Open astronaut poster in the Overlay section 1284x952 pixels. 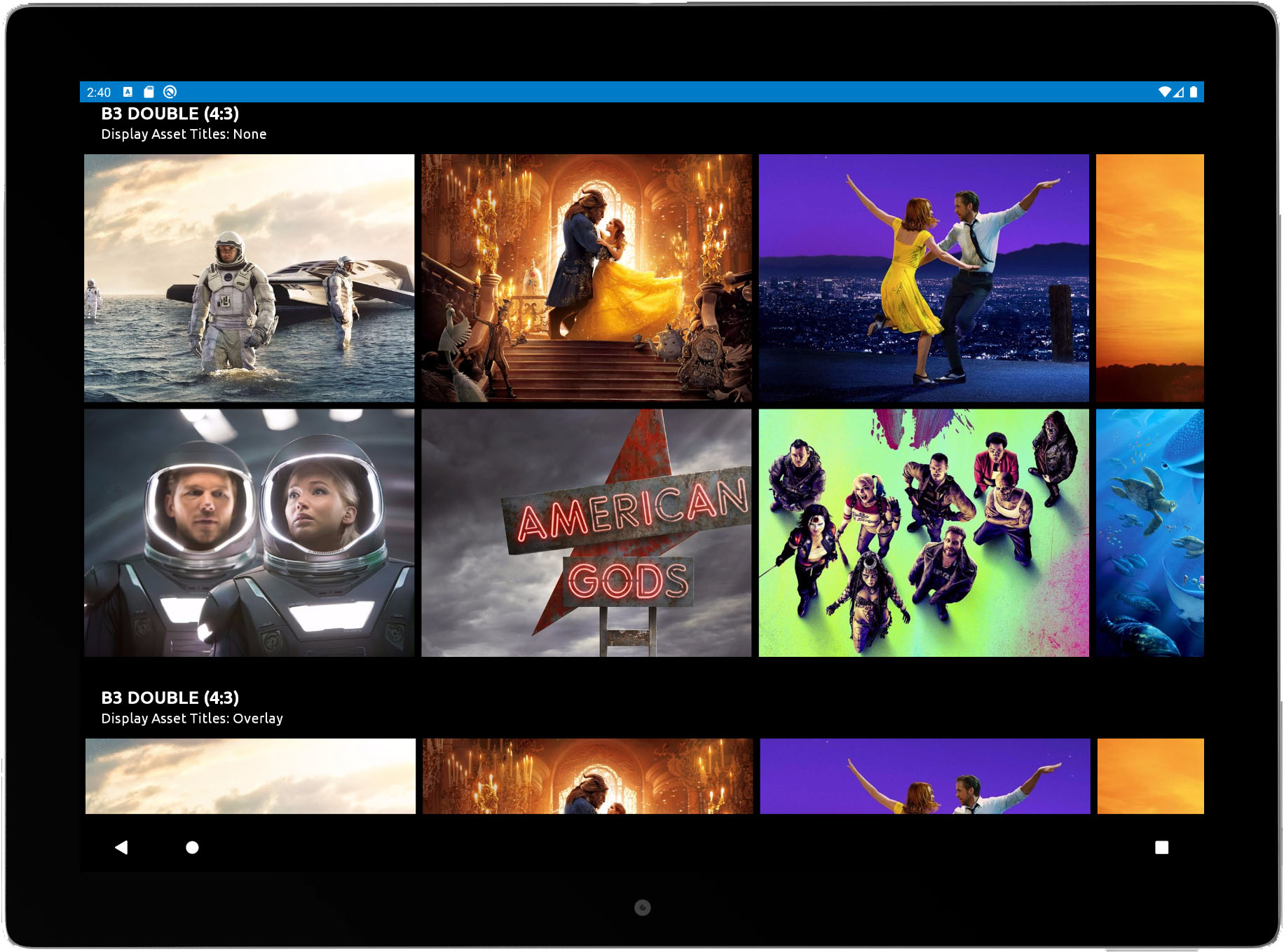250,776
